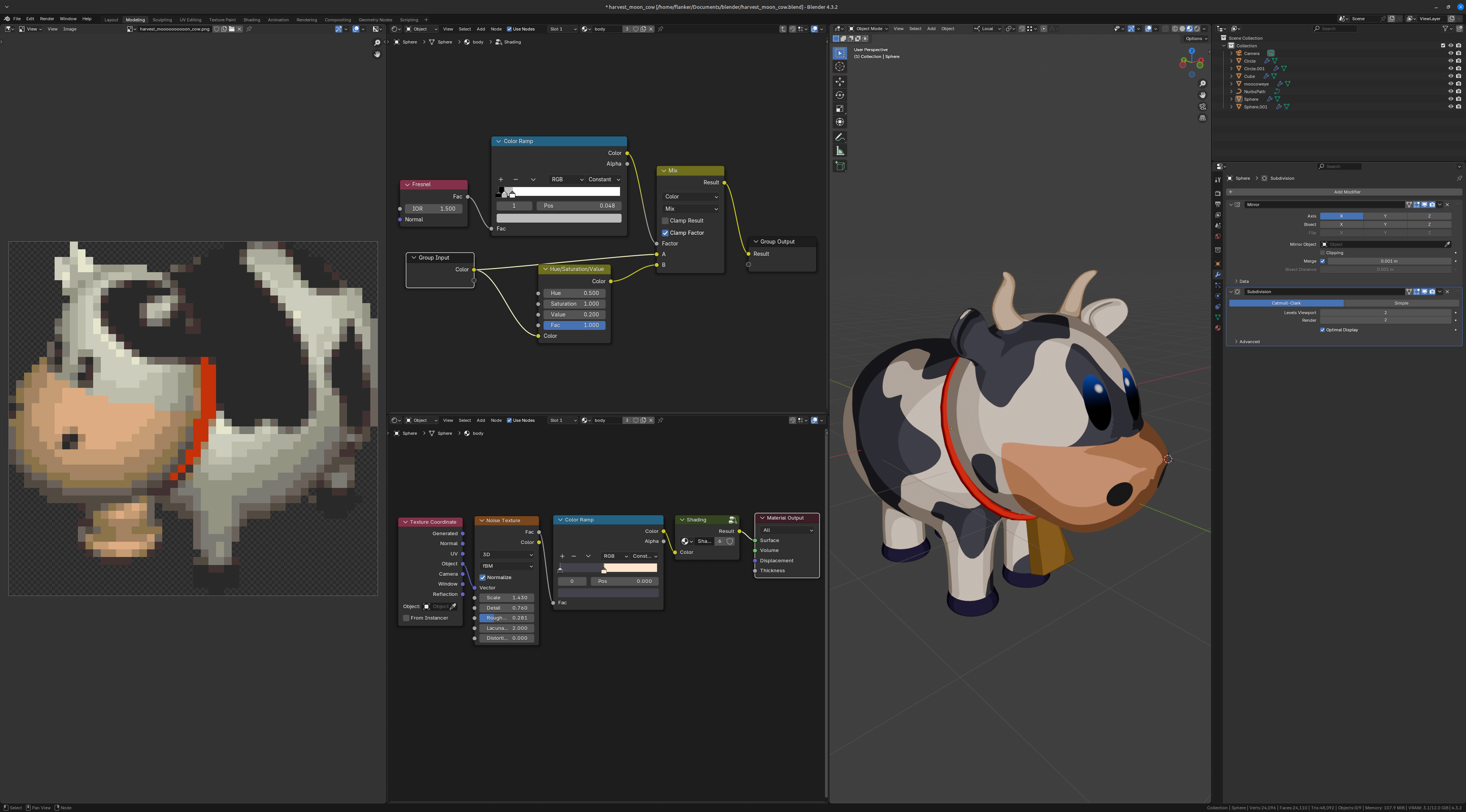The image size is (1466, 812).
Task: Hide Camera object via eye icon
Action: click(1451, 53)
